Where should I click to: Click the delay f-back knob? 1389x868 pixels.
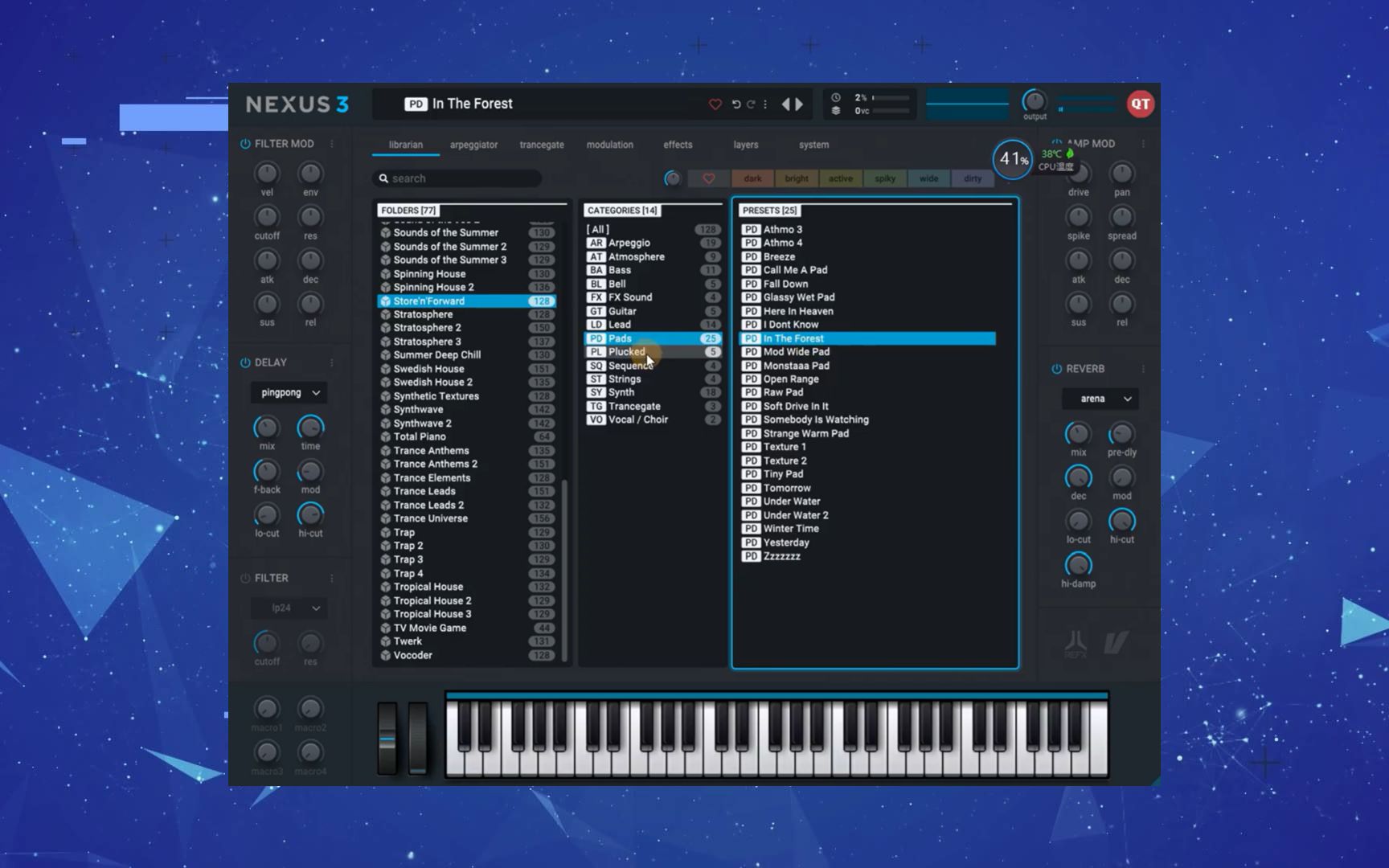coord(267,471)
